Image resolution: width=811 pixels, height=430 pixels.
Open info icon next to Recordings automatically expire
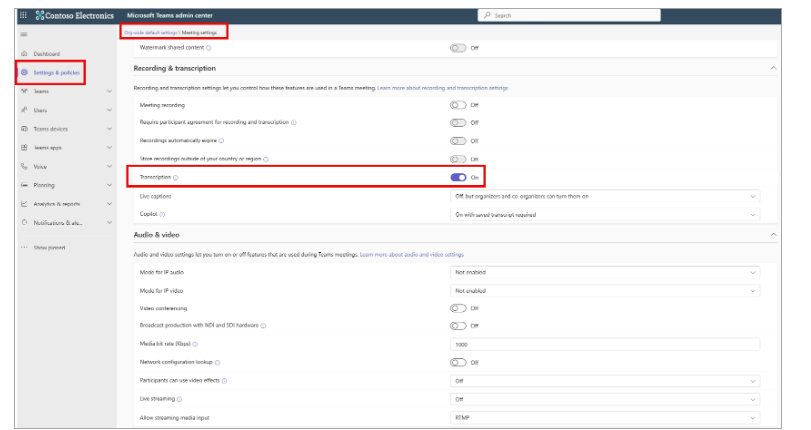pos(221,141)
